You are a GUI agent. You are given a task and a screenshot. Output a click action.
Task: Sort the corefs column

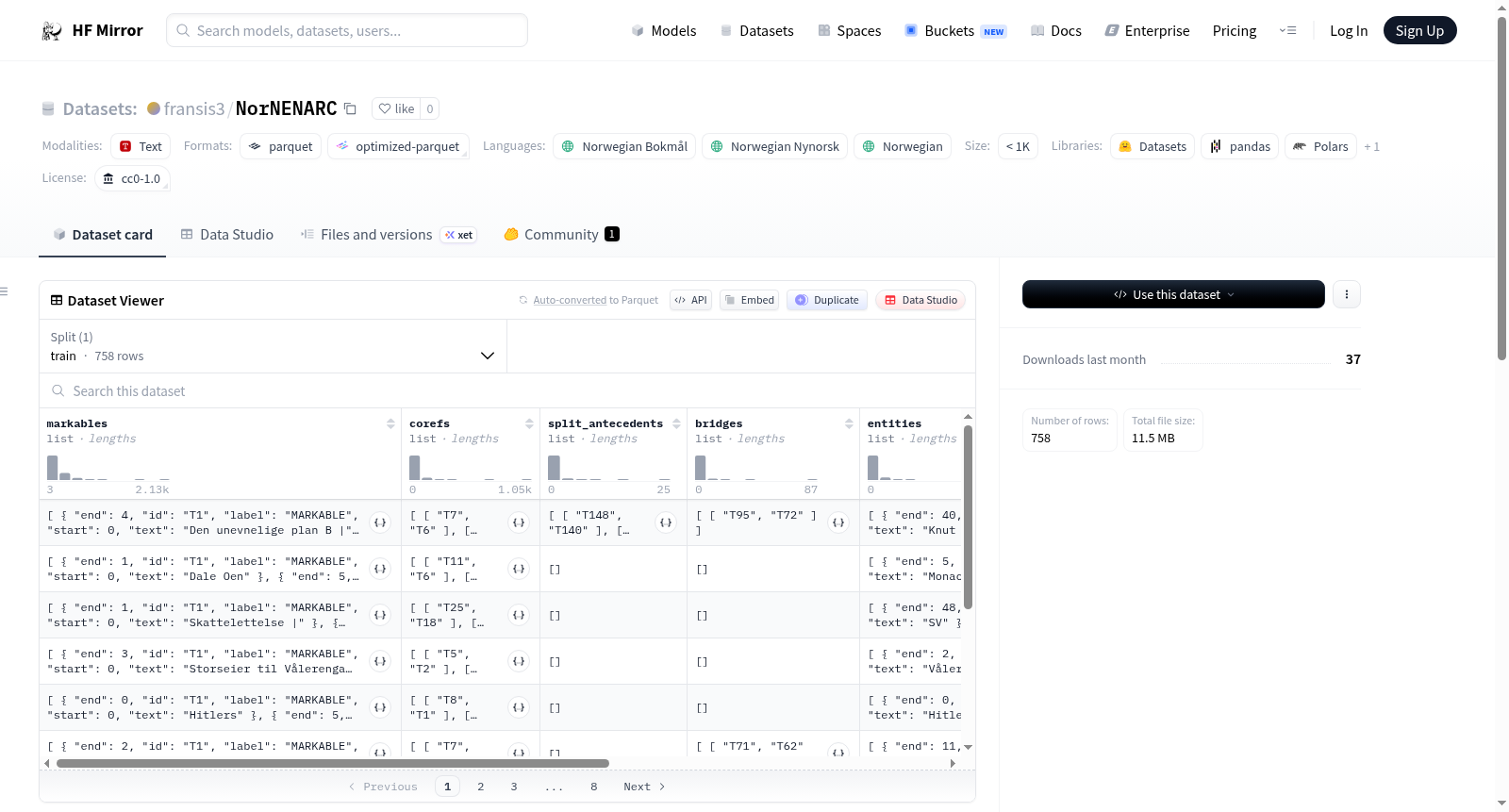click(x=529, y=423)
